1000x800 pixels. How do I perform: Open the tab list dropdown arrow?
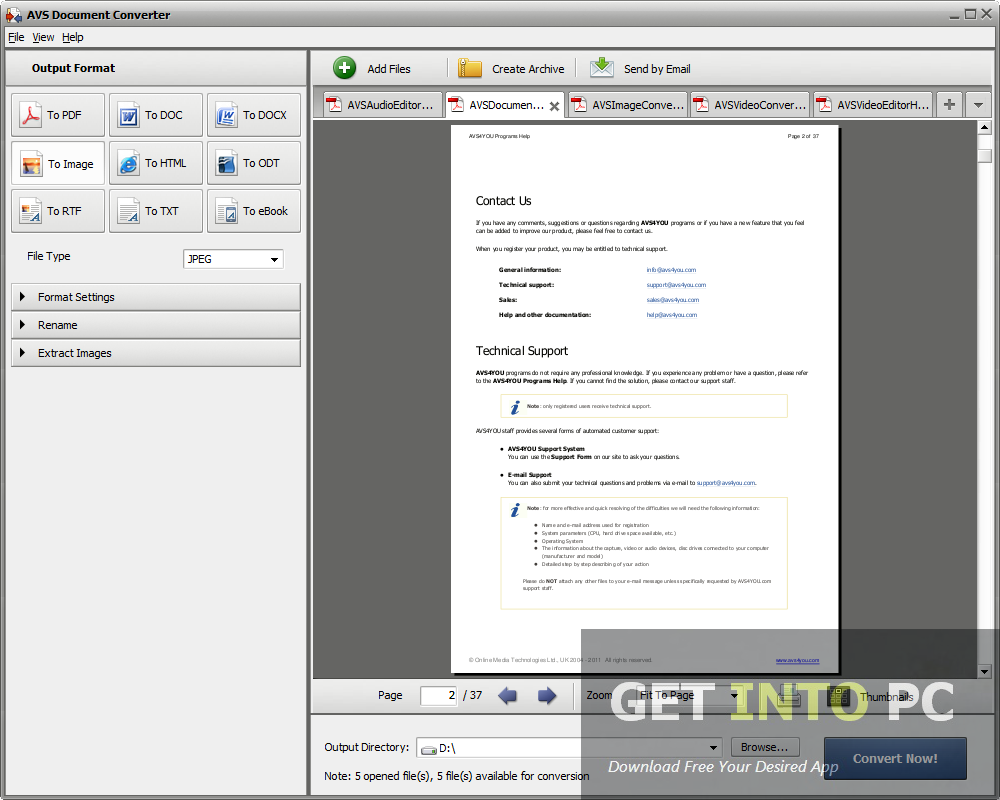(978, 105)
